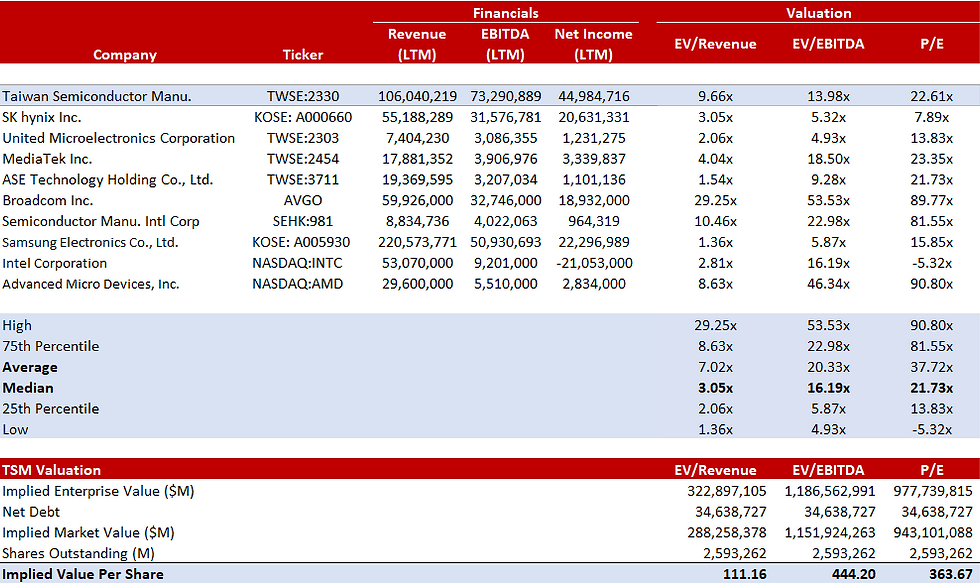The image size is (980, 583).
Task: Click implied value per share 444.20
Action: pyautogui.click(x=854, y=574)
